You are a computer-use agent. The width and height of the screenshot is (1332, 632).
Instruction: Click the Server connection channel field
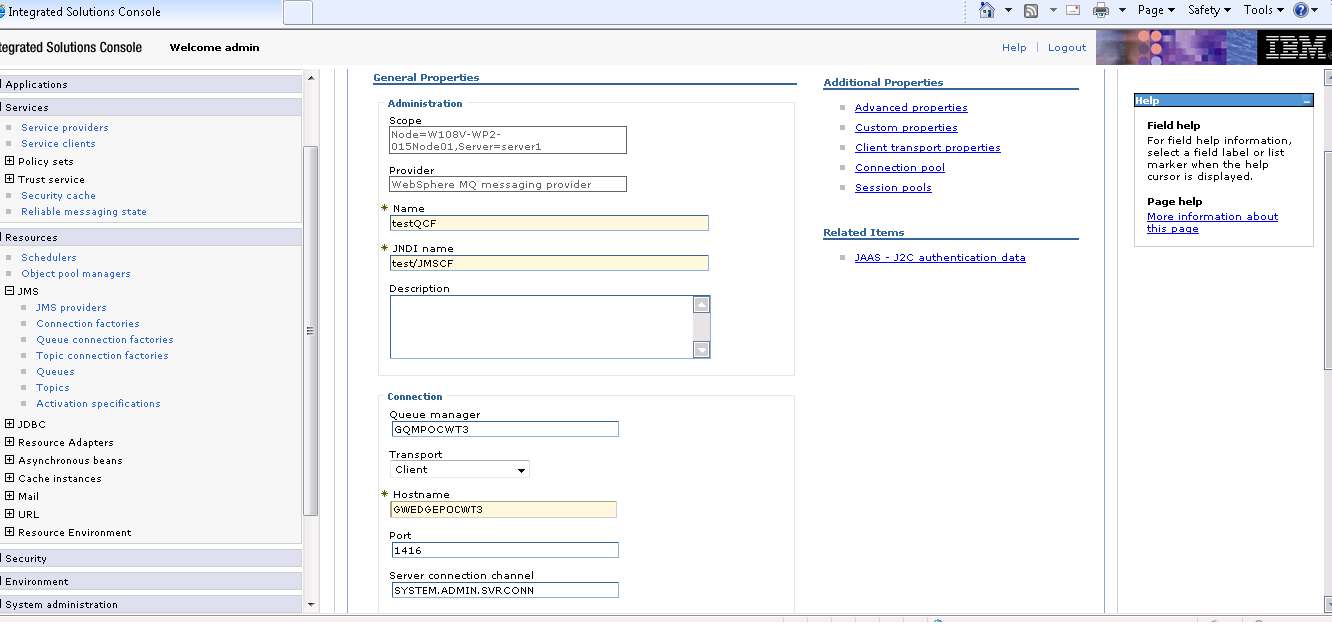click(505, 590)
